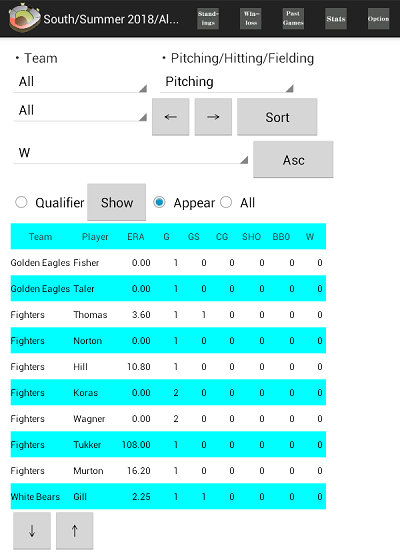Click the right arrow column button

pos(213,117)
